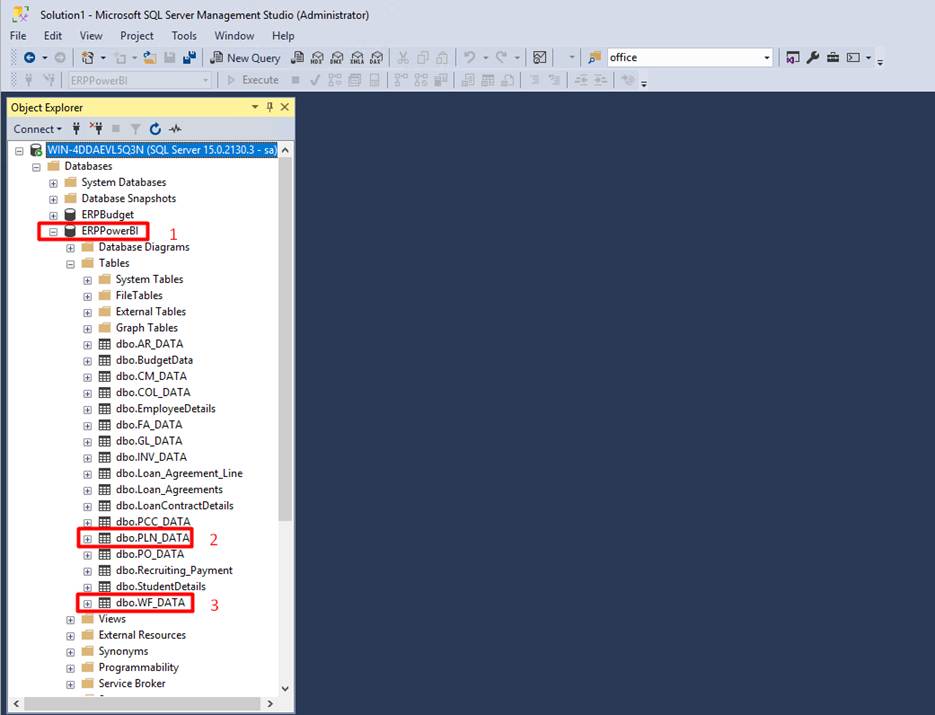Viewport: 935px width, 715px height.
Task: Click the command window icon
Action: (853, 57)
